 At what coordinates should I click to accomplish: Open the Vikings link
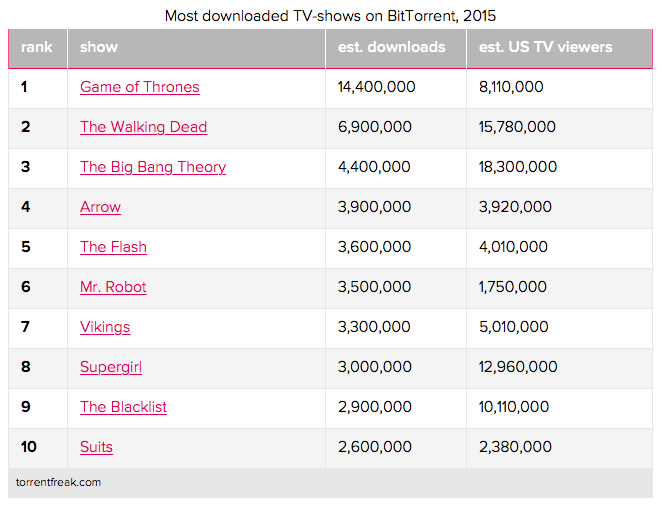(x=105, y=327)
